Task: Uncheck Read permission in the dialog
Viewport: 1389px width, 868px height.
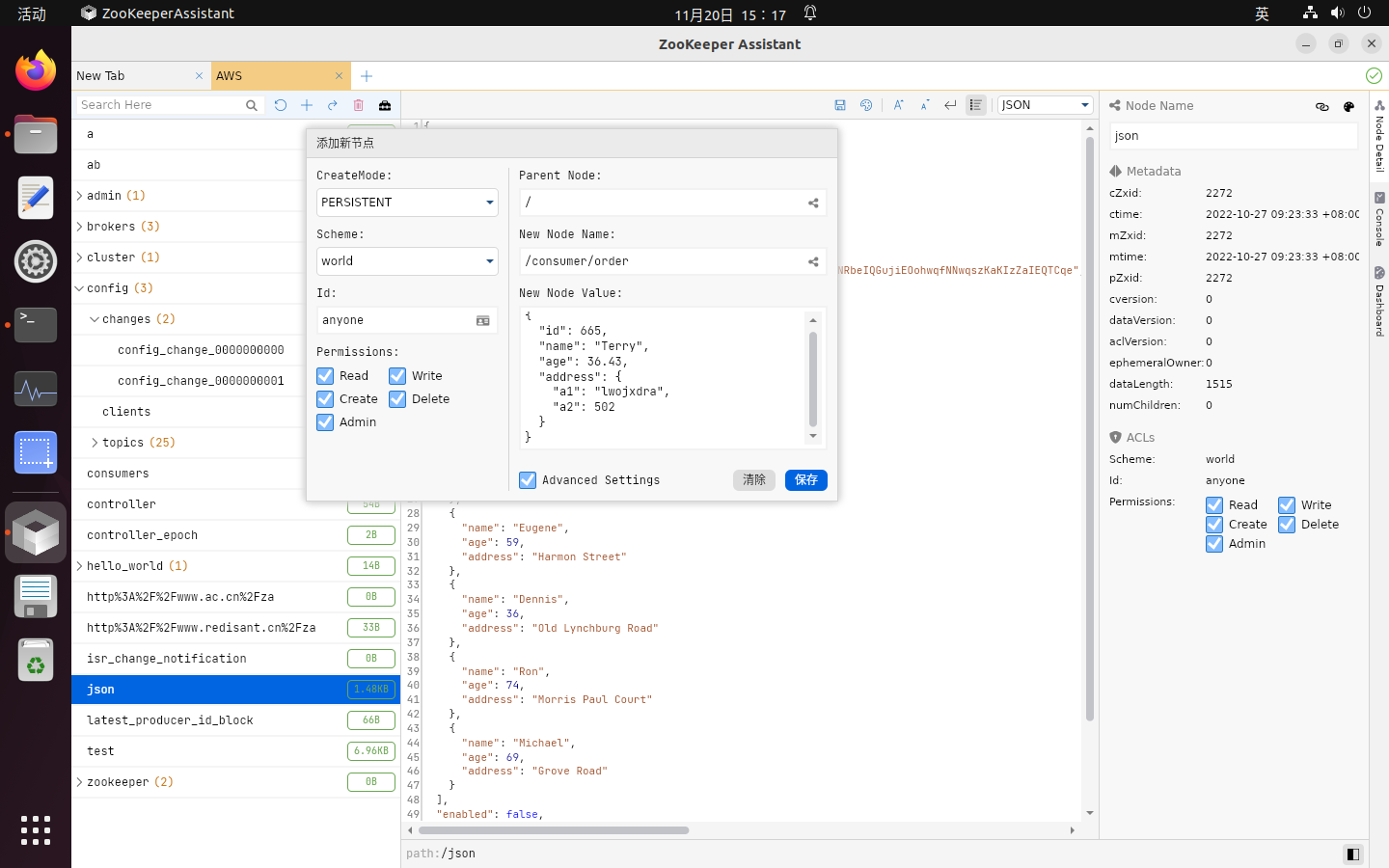Action: tap(325, 376)
